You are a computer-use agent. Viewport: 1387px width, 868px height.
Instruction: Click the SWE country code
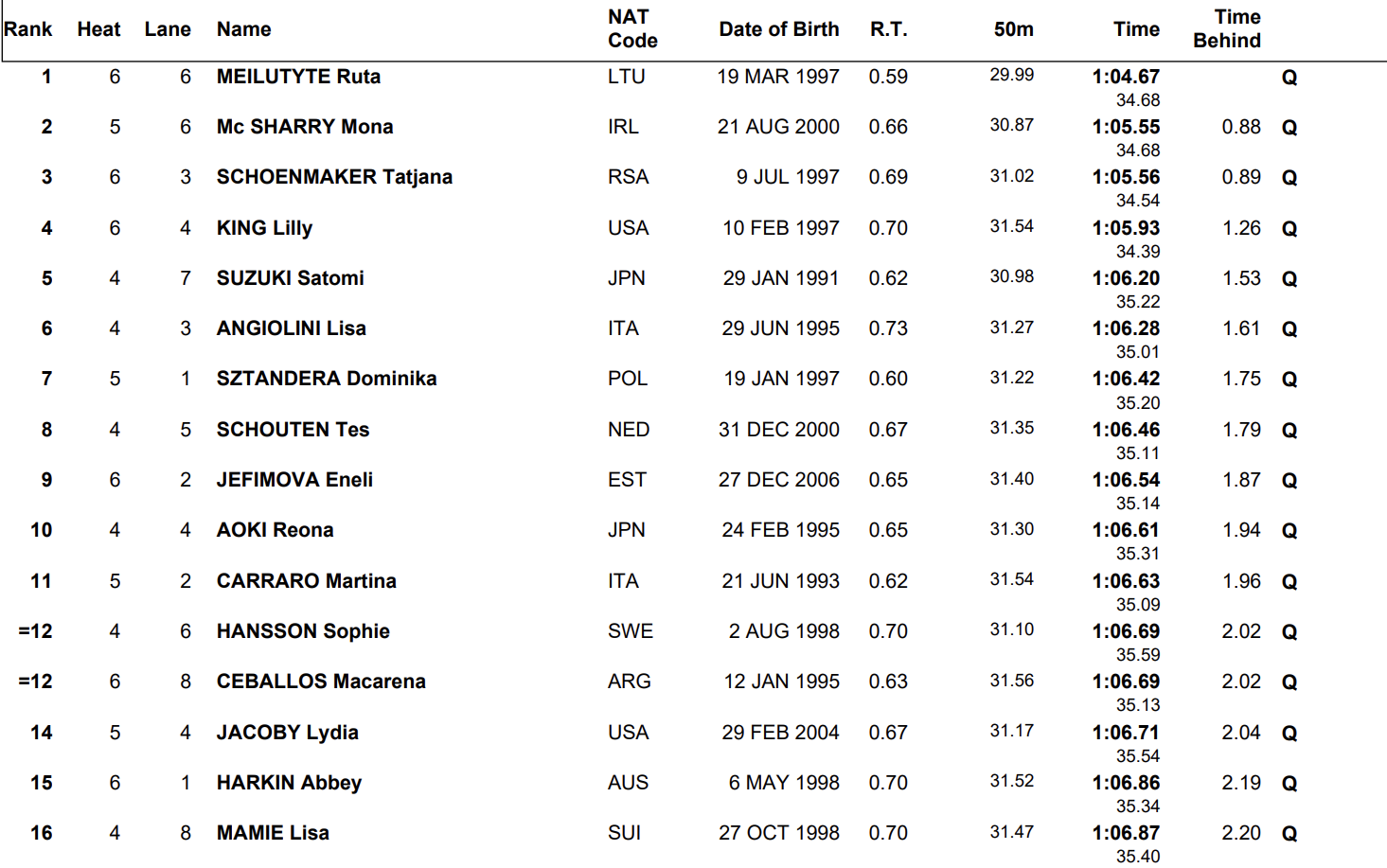pyautogui.click(x=631, y=631)
